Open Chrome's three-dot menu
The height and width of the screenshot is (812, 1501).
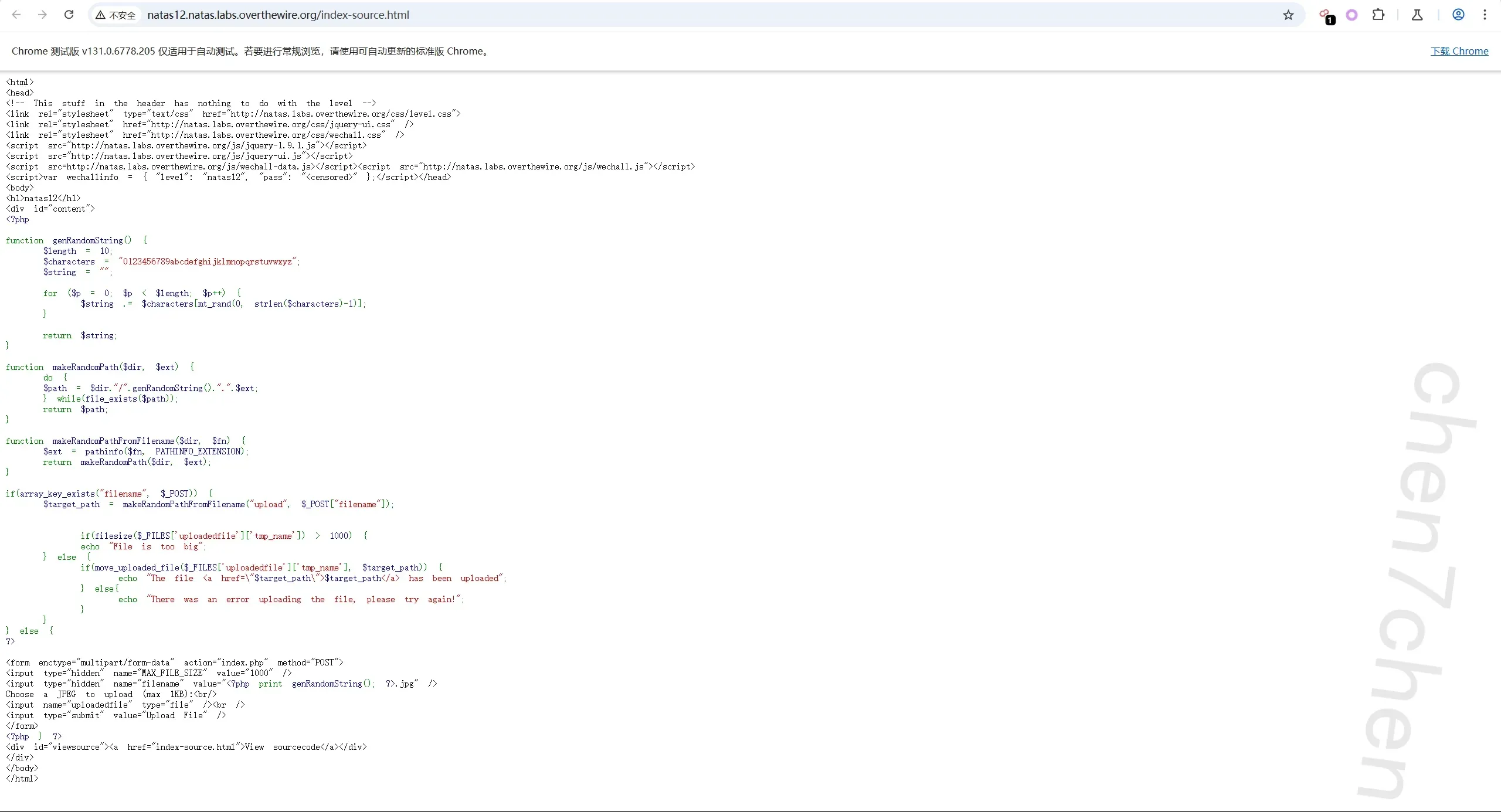click(x=1485, y=15)
